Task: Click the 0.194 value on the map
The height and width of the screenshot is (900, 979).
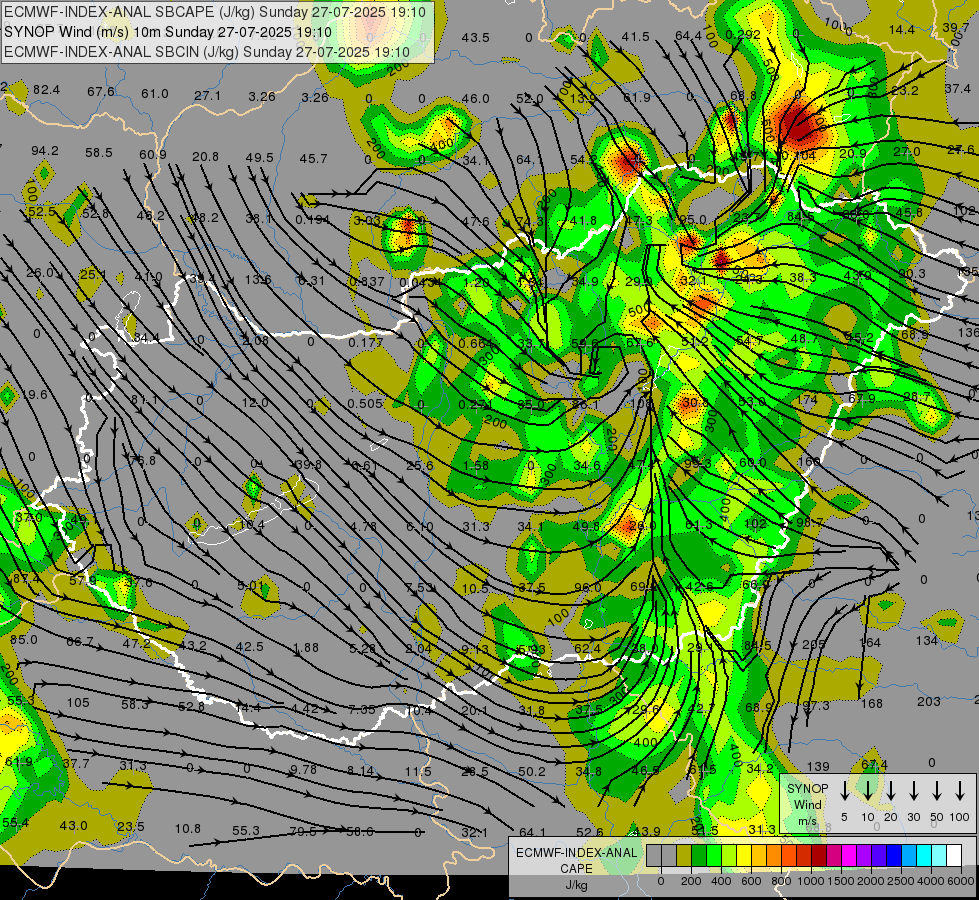Action: coord(312,219)
